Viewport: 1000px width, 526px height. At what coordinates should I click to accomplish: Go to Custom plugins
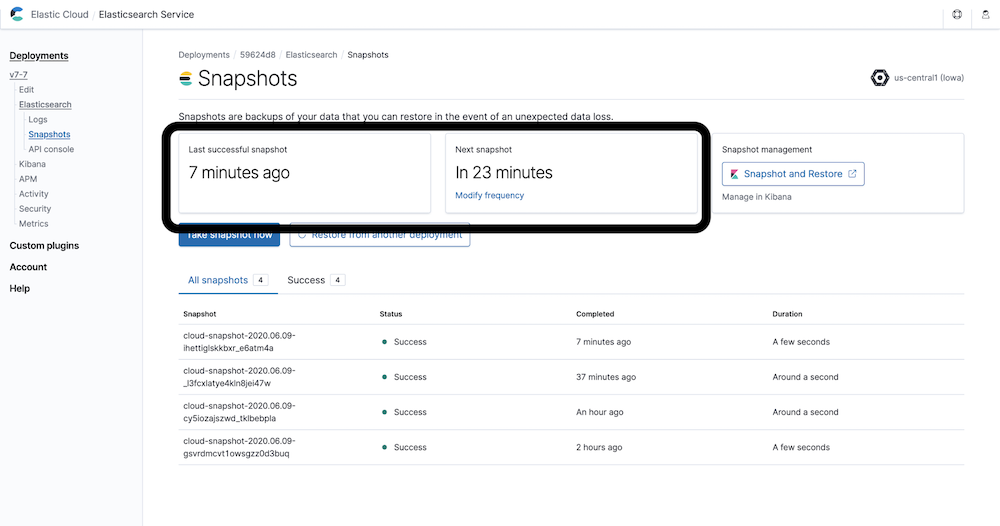click(x=44, y=245)
